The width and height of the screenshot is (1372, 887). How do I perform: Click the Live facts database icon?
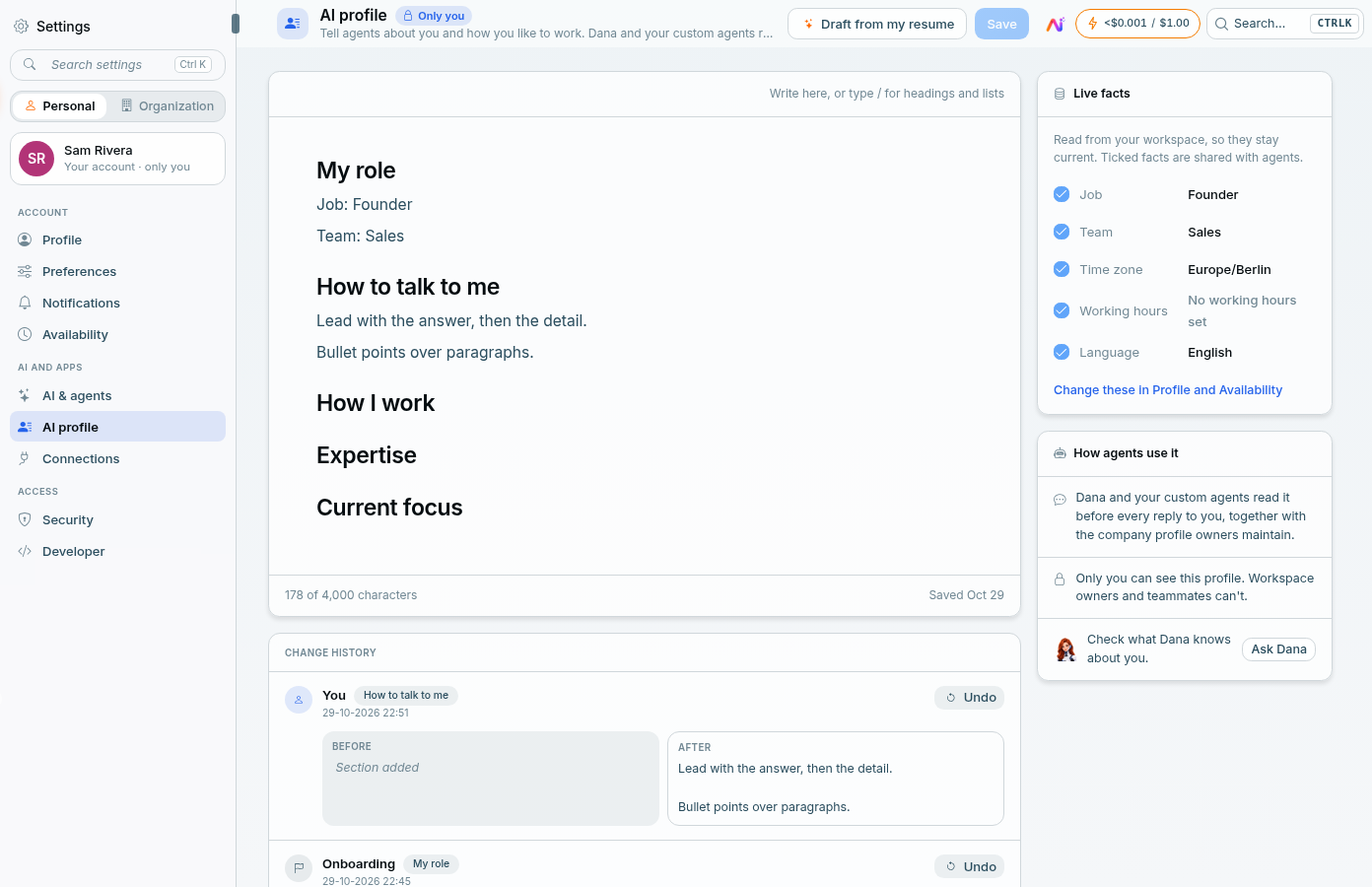tap(1060, 94)
